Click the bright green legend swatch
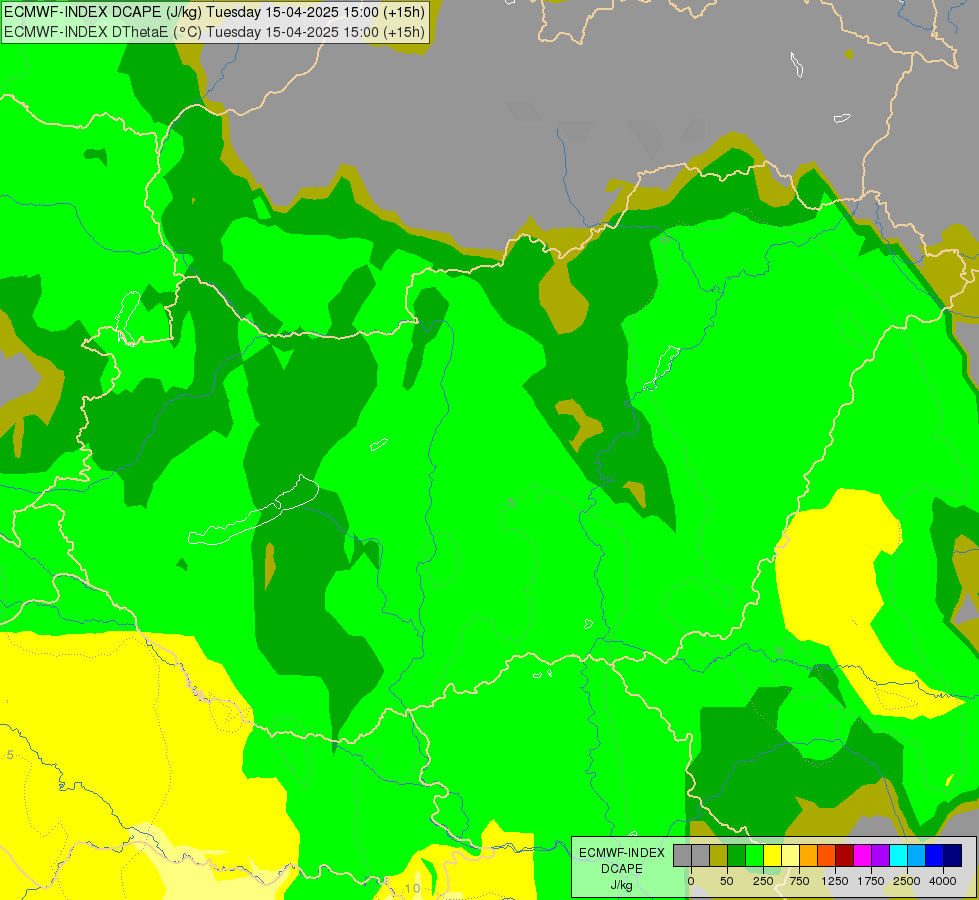979x900 pixels. [x=754, y=856]
